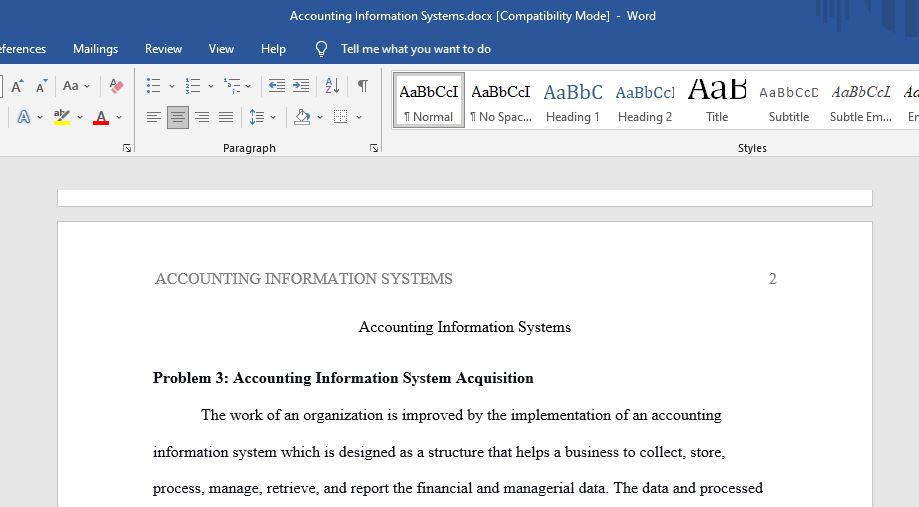The height and width of the screenshot is (507, 919).
Task: Open the Help tab
Action: [x=273, y=49]
